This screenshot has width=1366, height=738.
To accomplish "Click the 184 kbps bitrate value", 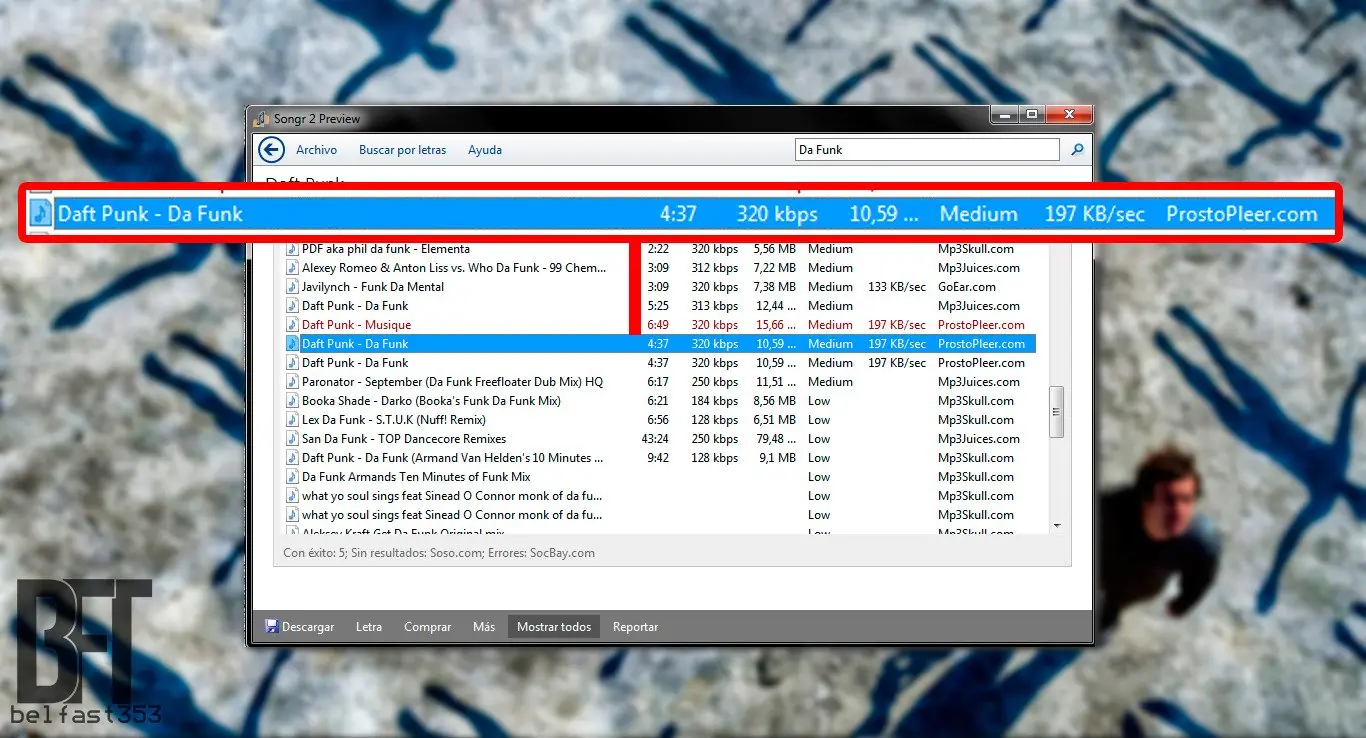I will (x=715, y=401).
